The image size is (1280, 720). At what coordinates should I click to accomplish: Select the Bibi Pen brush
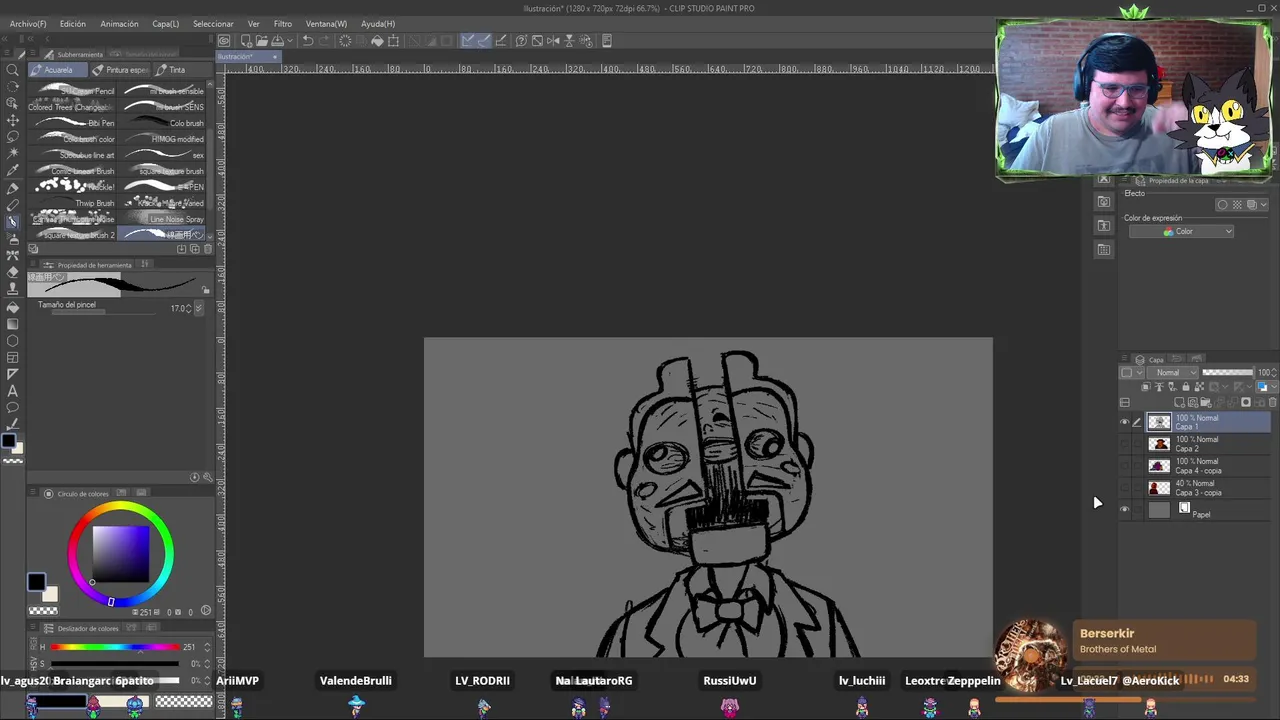[x=74, y=123]
